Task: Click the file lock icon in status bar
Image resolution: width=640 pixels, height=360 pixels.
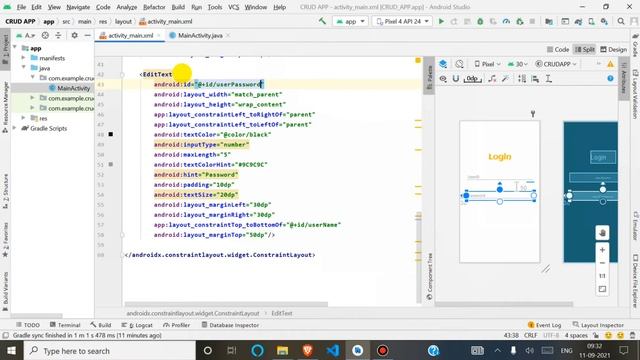Action: pos(596,336)
